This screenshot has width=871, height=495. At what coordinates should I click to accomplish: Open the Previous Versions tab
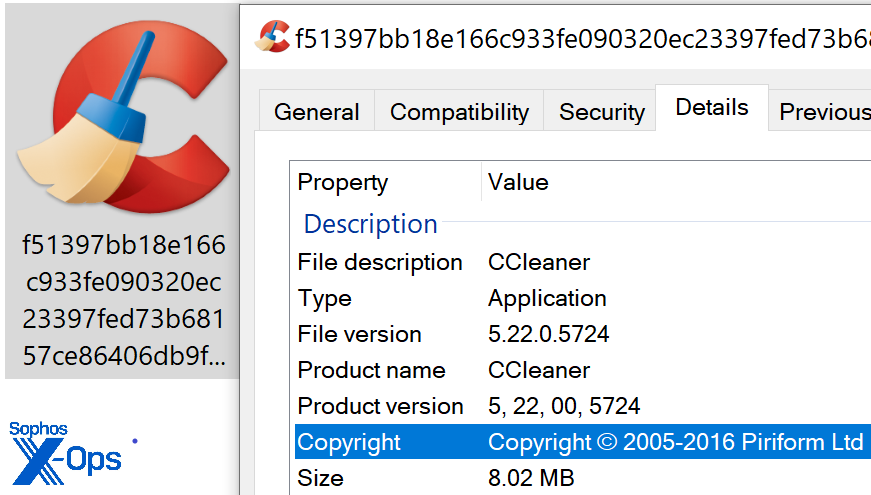click(x=824, y=112)
